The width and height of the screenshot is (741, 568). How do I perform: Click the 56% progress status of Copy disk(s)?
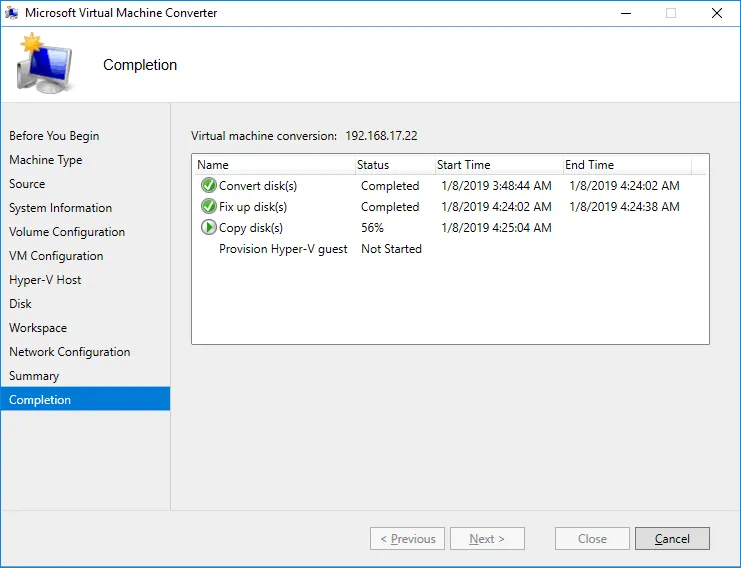pos(372,228)
